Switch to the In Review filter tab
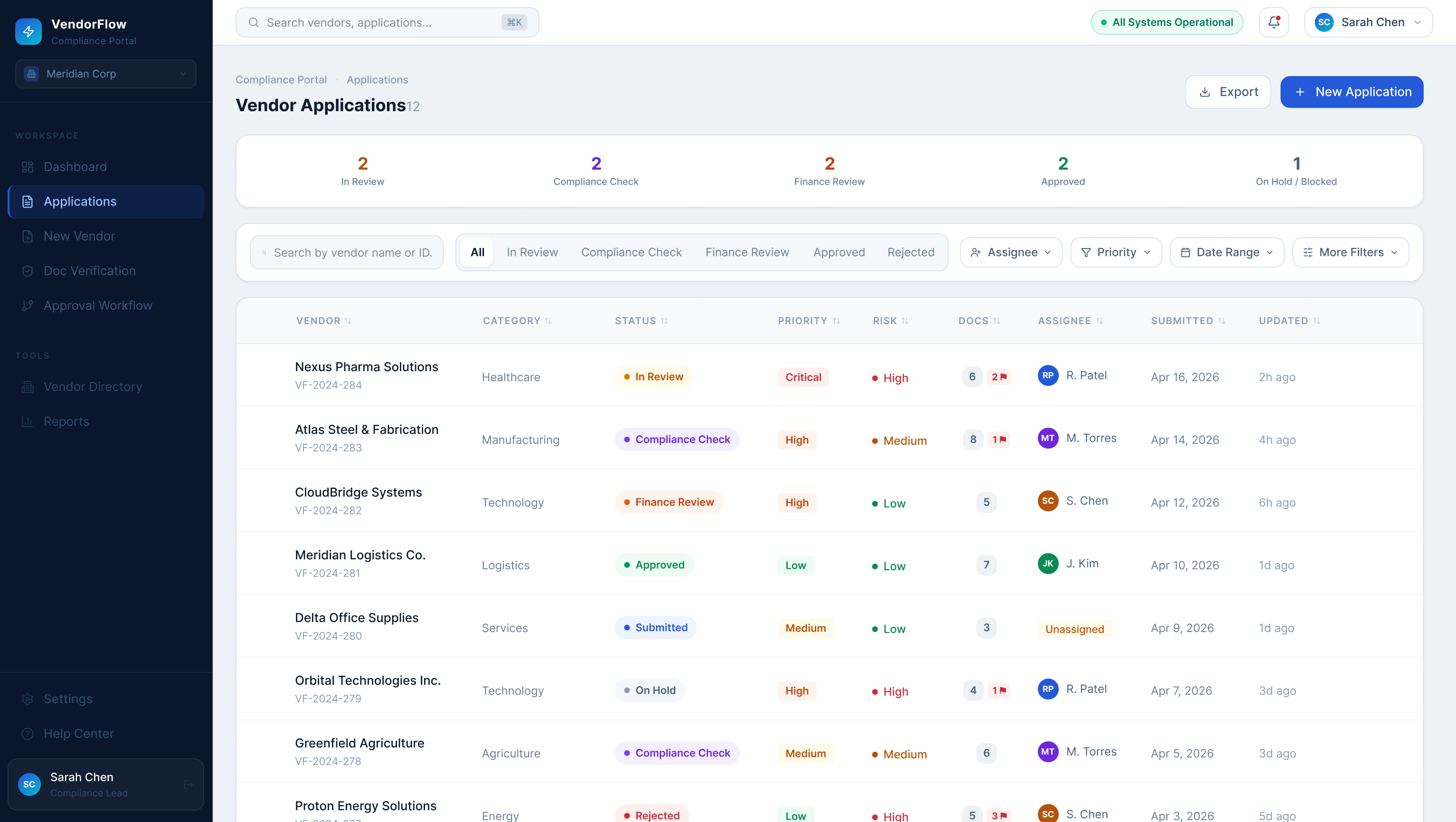Viewport: 1456px width, 822px height. point(532,252)
